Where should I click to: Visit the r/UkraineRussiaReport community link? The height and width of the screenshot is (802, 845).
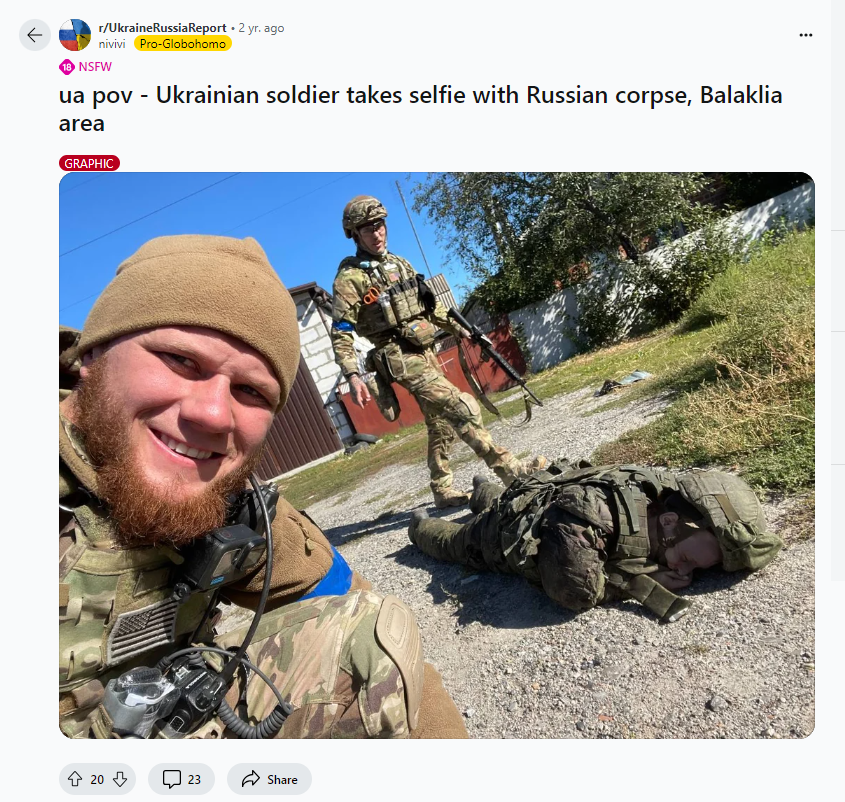(x=162, y=27)
